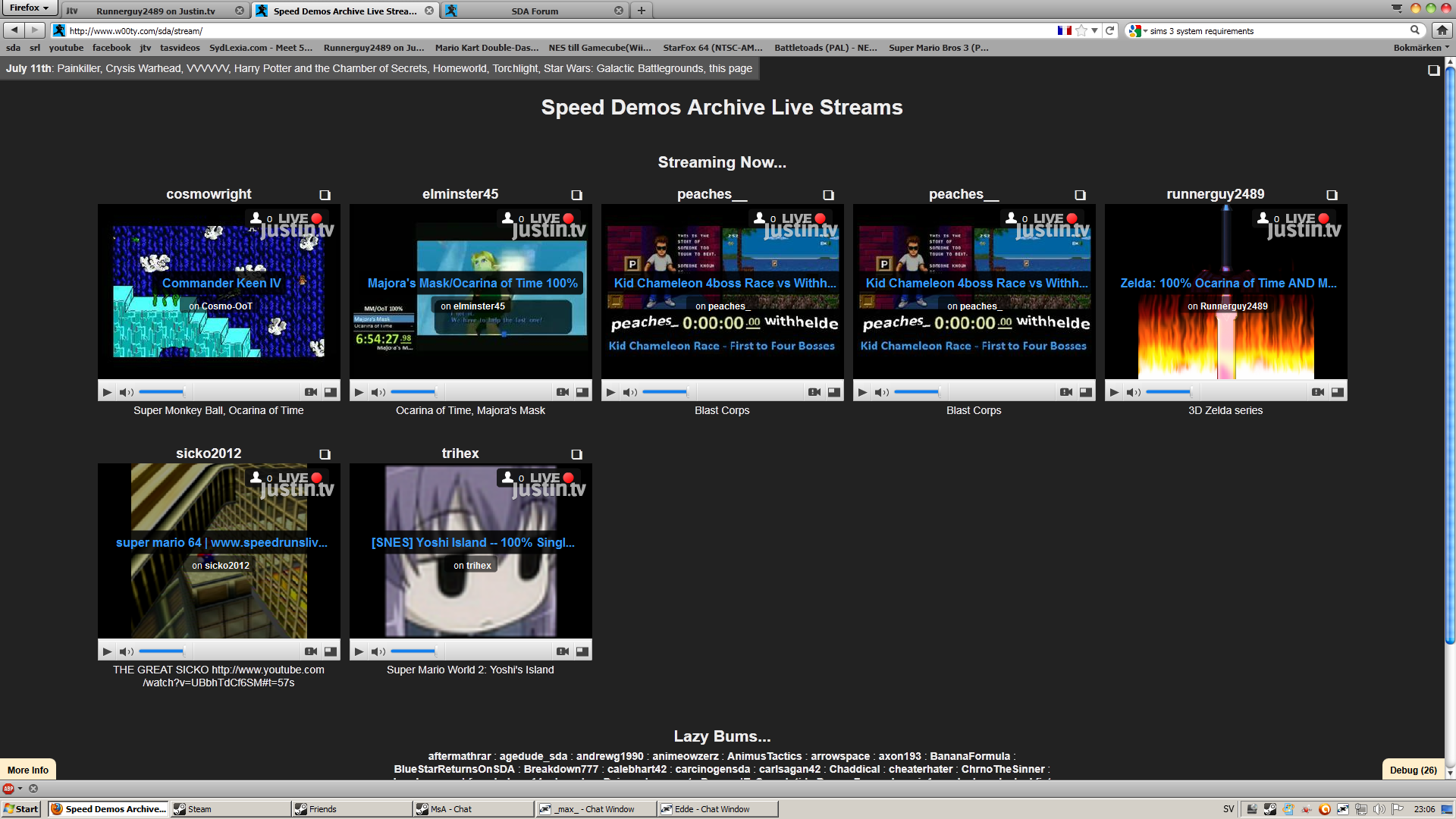
Task: Mute the elminster45 stream volume
Action: [x=378, y=392]
